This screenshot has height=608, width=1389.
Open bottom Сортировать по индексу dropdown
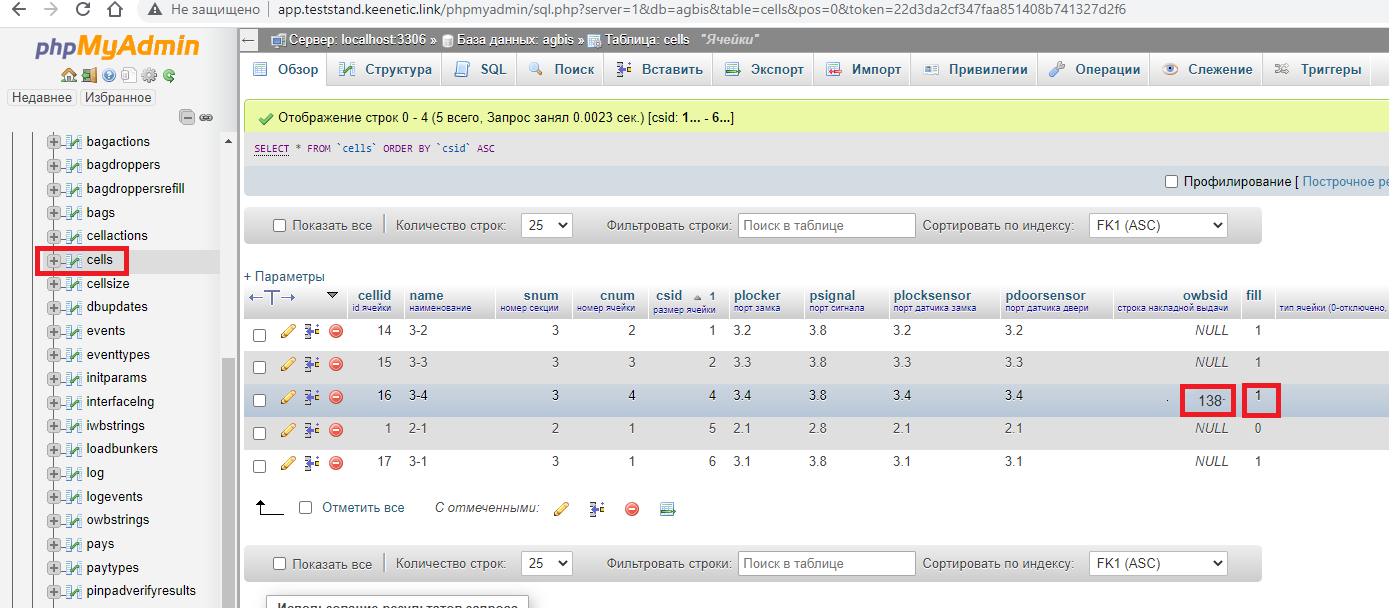(x=1158, y=564)
